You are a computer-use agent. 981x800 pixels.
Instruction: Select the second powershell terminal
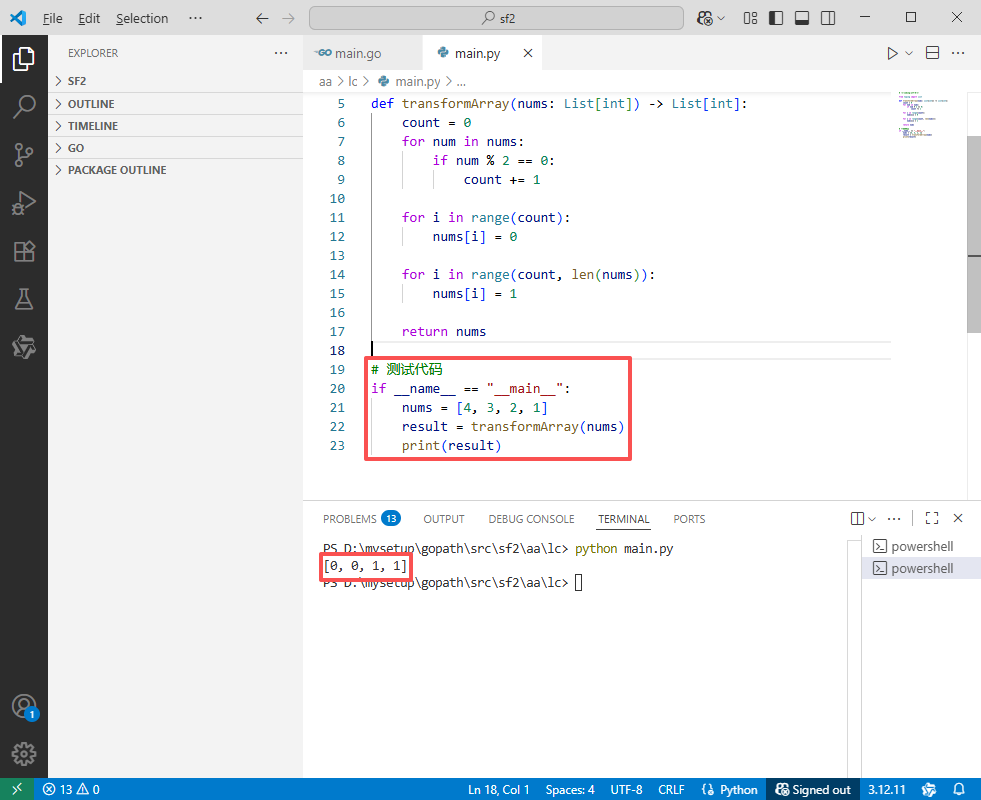click(x=920, y=568)
